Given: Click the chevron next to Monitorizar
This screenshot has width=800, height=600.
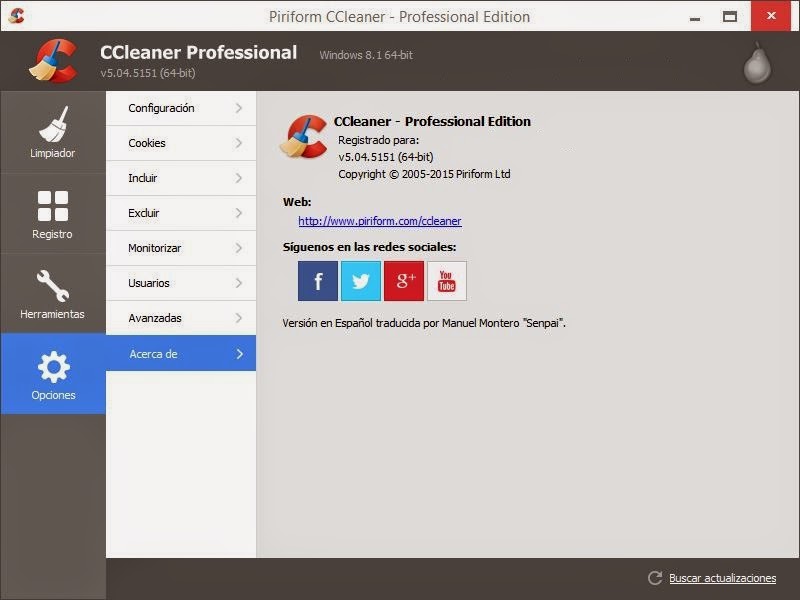Looking at the screenshot, I should [x=239, y=248].
